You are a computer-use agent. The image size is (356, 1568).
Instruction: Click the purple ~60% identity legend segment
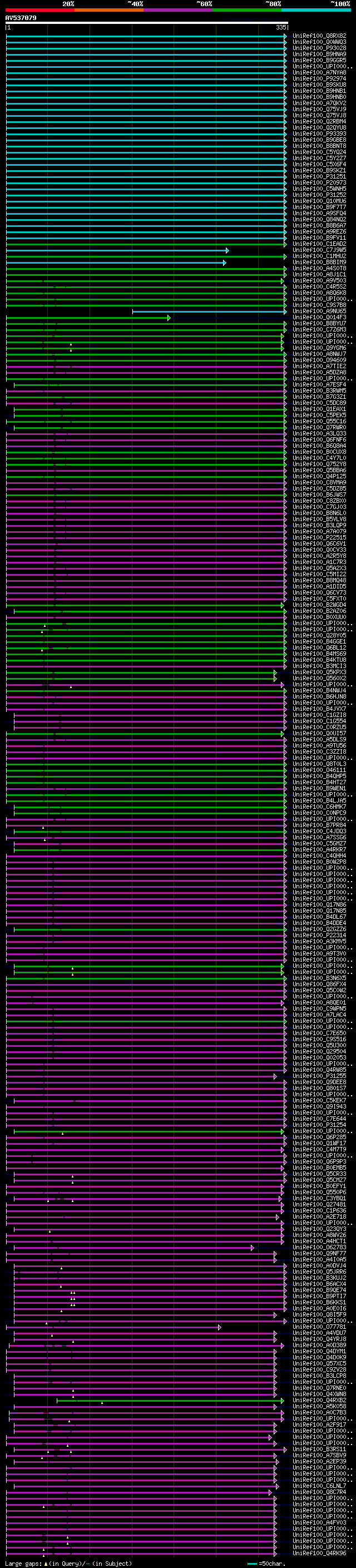pos(177,10)
